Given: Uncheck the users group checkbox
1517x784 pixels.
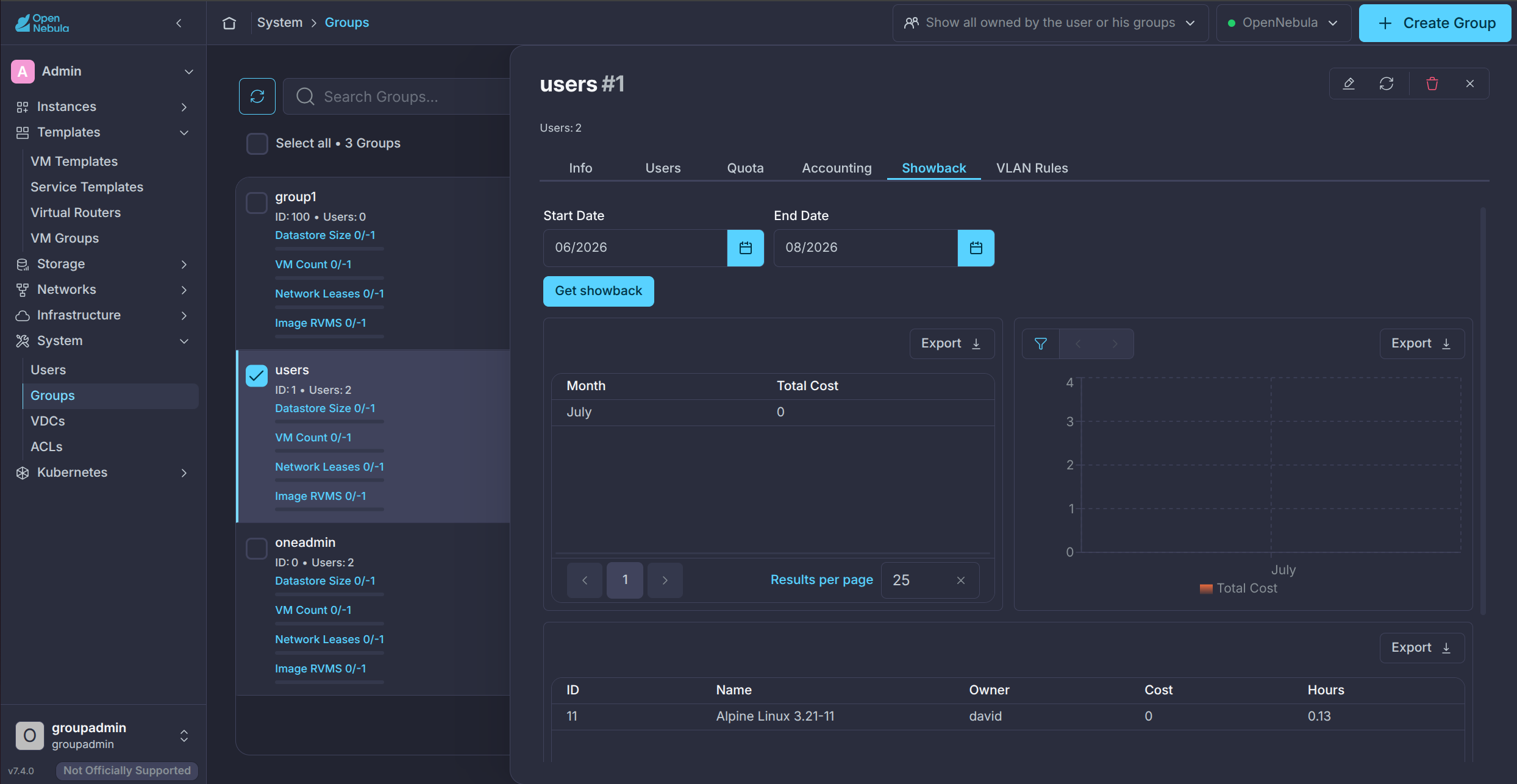Looking at the screenshot, I should pyautogui.click(x=257, y=376).
